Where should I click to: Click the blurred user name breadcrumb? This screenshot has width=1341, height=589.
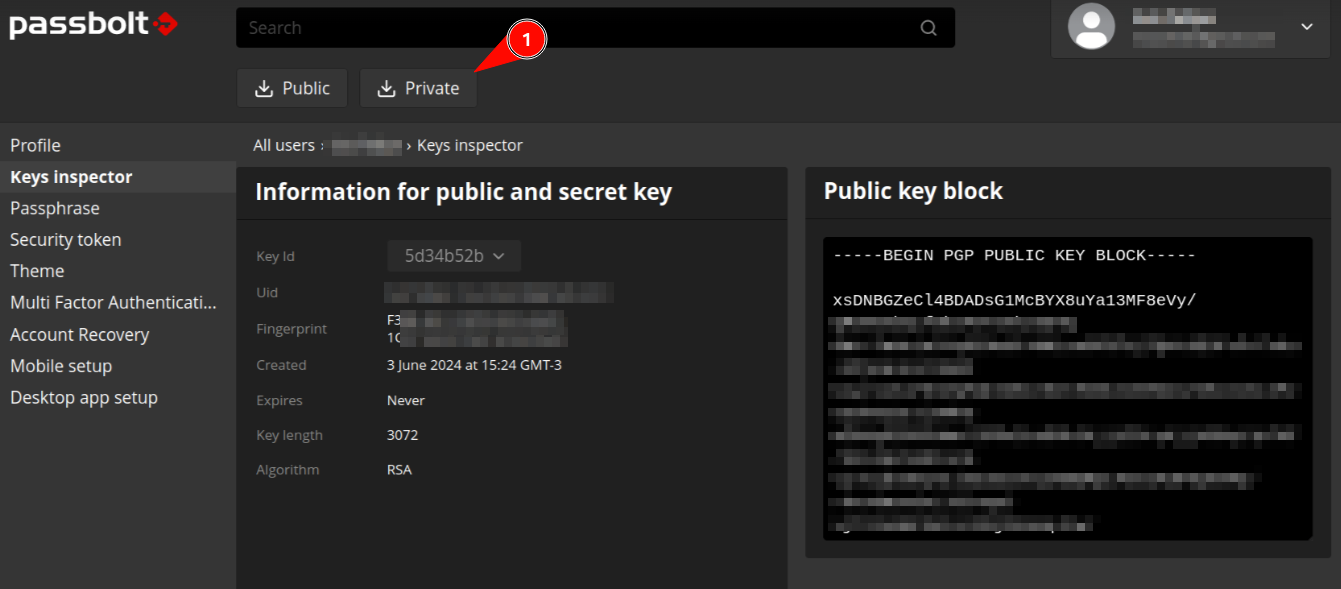pos(367,146)
